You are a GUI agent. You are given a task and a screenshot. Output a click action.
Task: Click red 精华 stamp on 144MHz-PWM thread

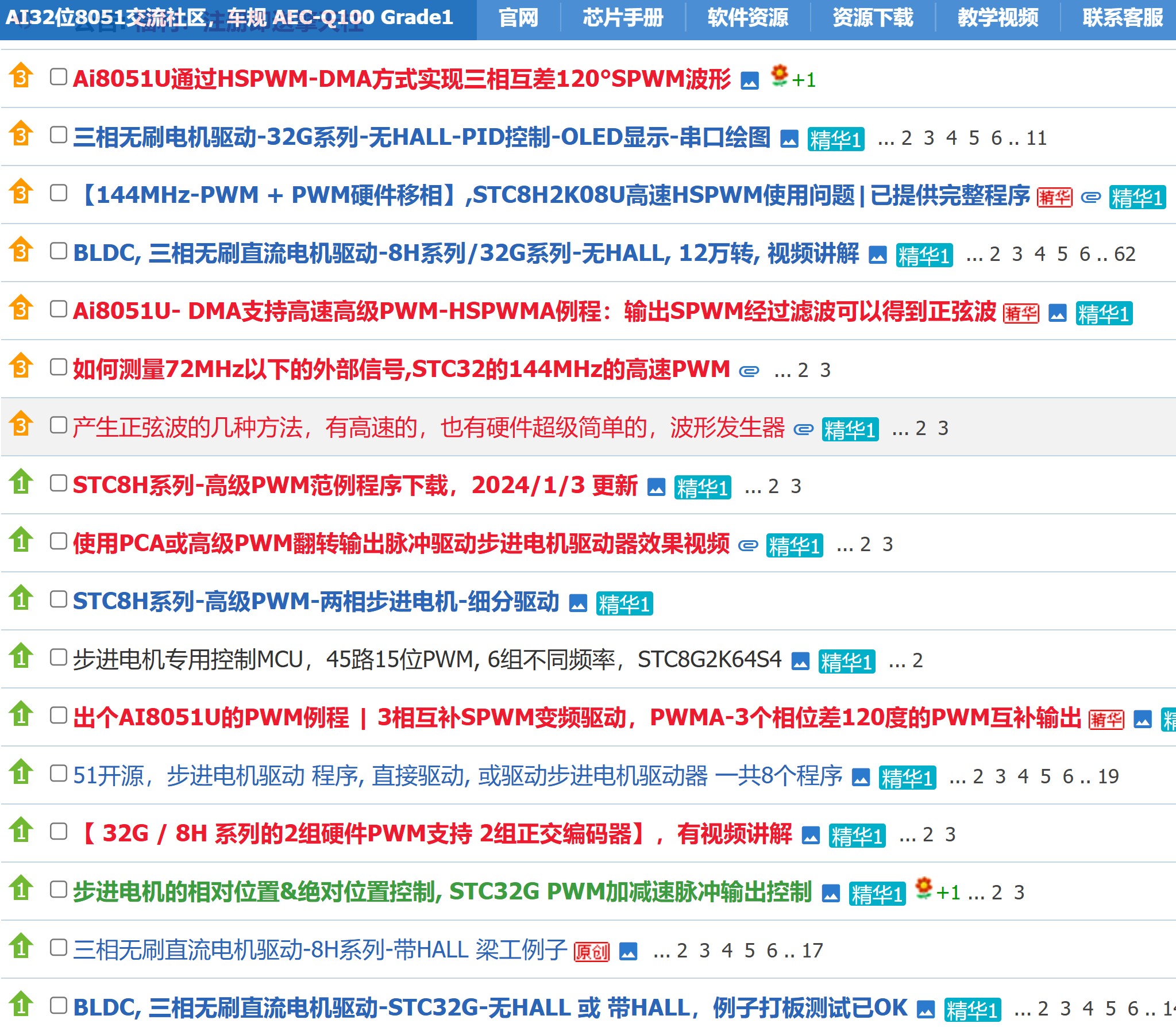click(x=1054, y=198)
